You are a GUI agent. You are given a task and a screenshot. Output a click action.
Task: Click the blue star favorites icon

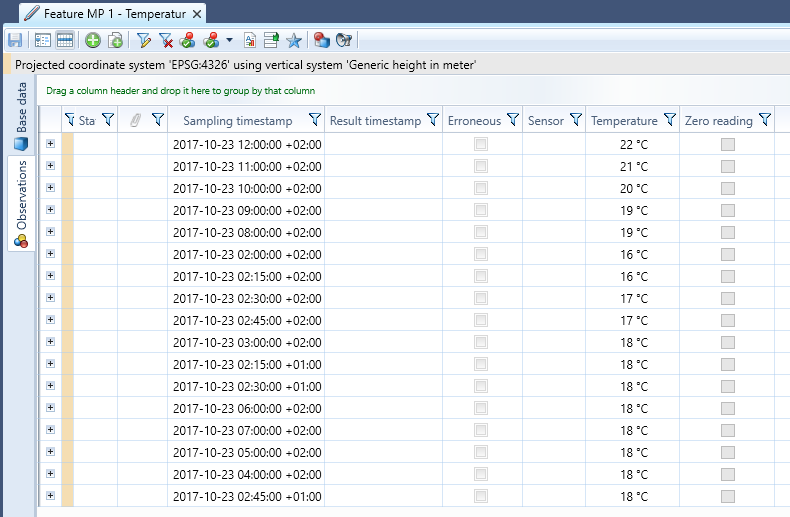294,40
